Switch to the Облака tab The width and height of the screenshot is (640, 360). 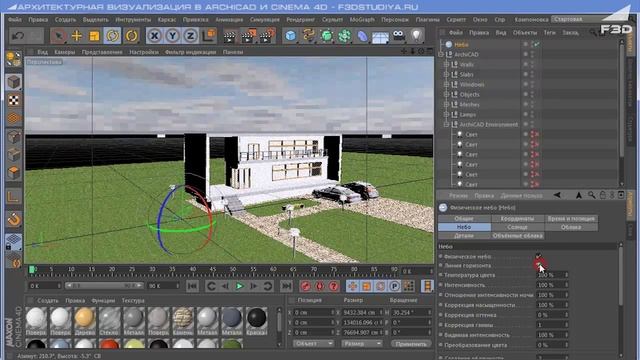[x=571, y=227]
